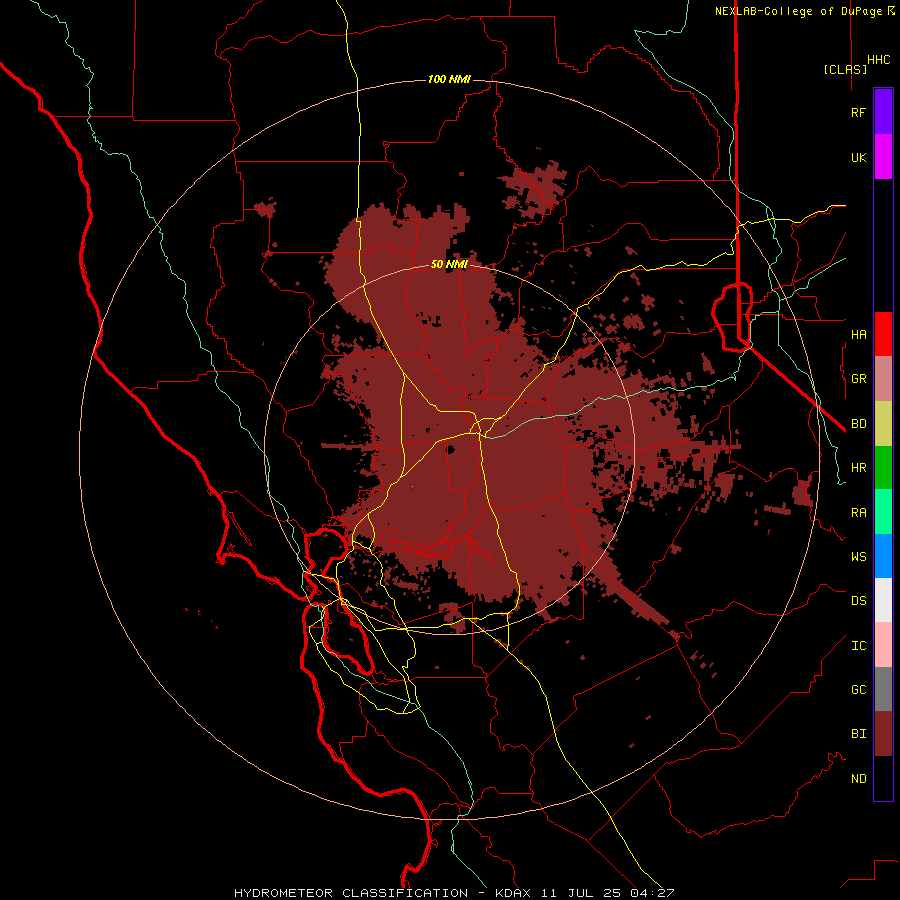Click 'HYDROMETEOR CLASSIFICATION' title text
900x900 pixels.
[351, 893]
